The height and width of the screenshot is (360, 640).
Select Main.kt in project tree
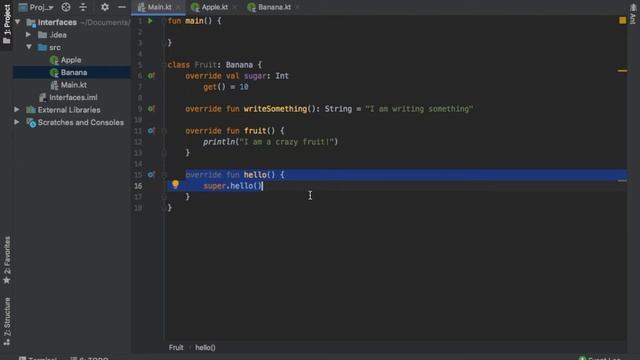coord(73,85)
